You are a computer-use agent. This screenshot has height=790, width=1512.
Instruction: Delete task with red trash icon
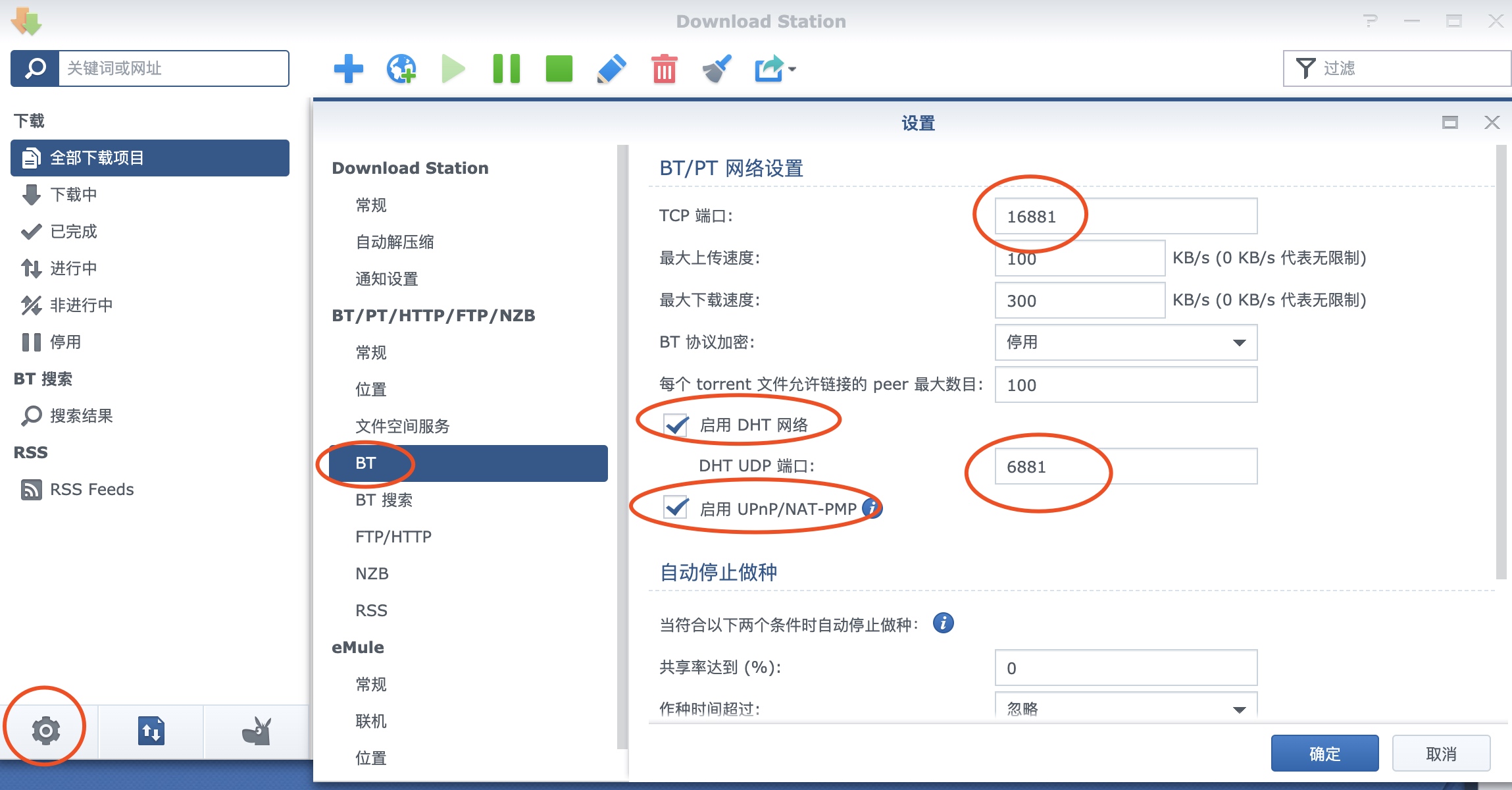tap(665, 68)
